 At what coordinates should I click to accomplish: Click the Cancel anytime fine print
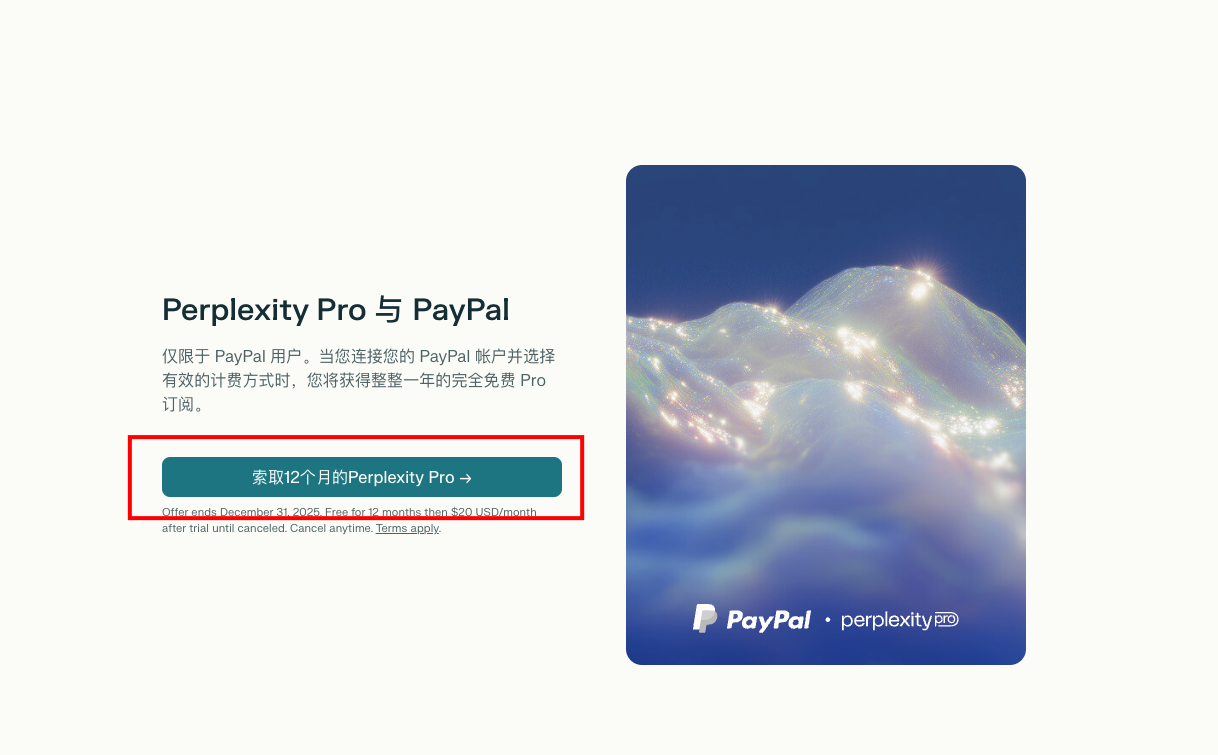pyautogui.click(x=331, y=528)
